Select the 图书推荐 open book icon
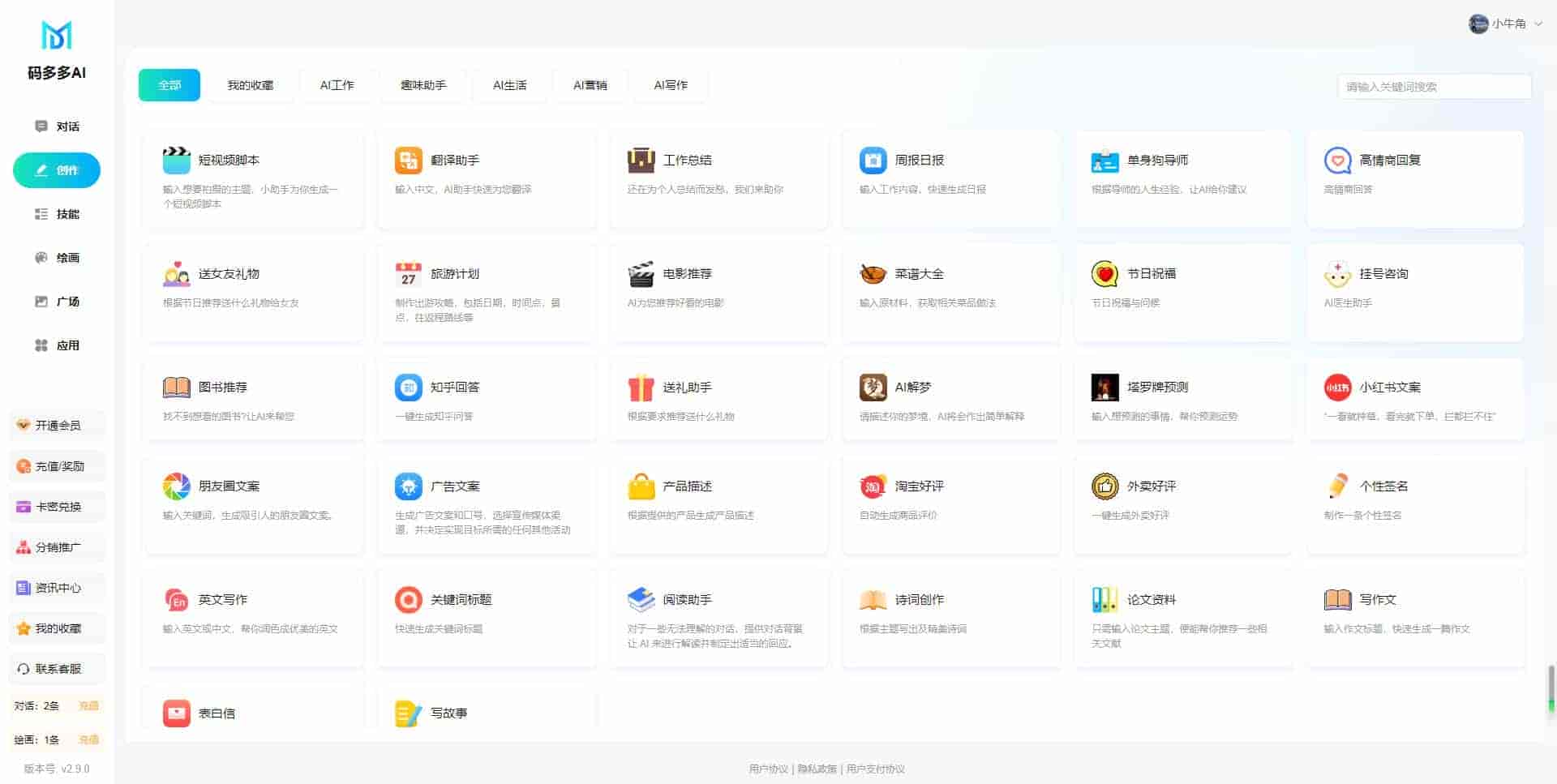Viewport: 1557px width, 784px height. (x=176, y=387)
